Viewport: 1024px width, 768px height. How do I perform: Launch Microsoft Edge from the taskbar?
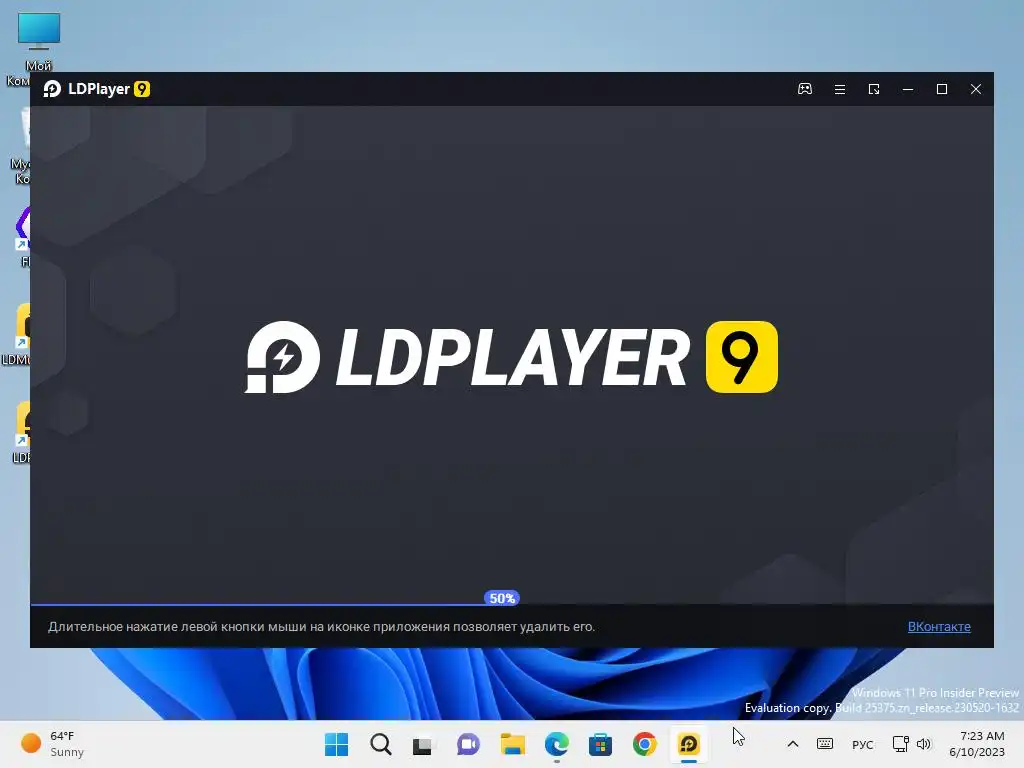[x=556, y=744]
